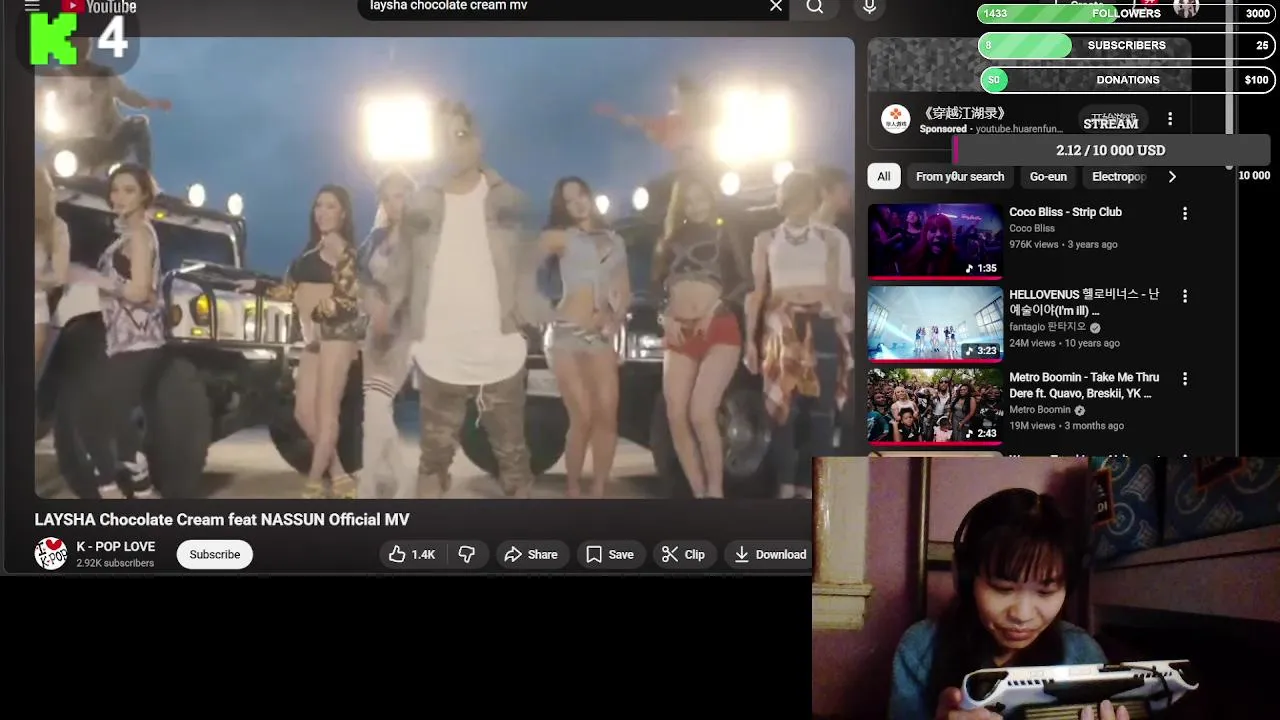The image size is (1280, 720).
Task: Click the video title 'LAYSHA Chocolate Cream'
Action: pos(222,520)
